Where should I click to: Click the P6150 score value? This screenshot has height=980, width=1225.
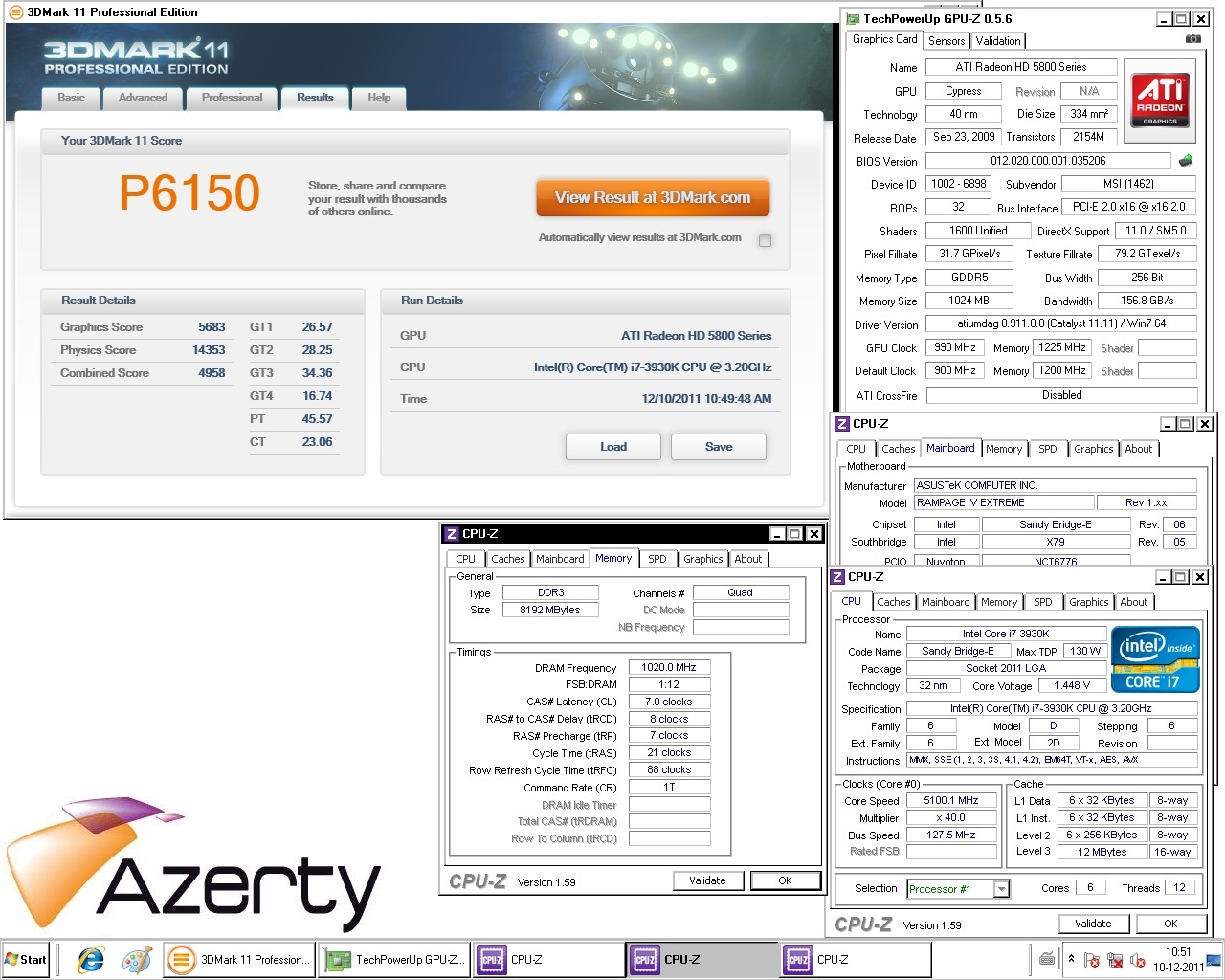pyautogui.click(x=189, y=192)
